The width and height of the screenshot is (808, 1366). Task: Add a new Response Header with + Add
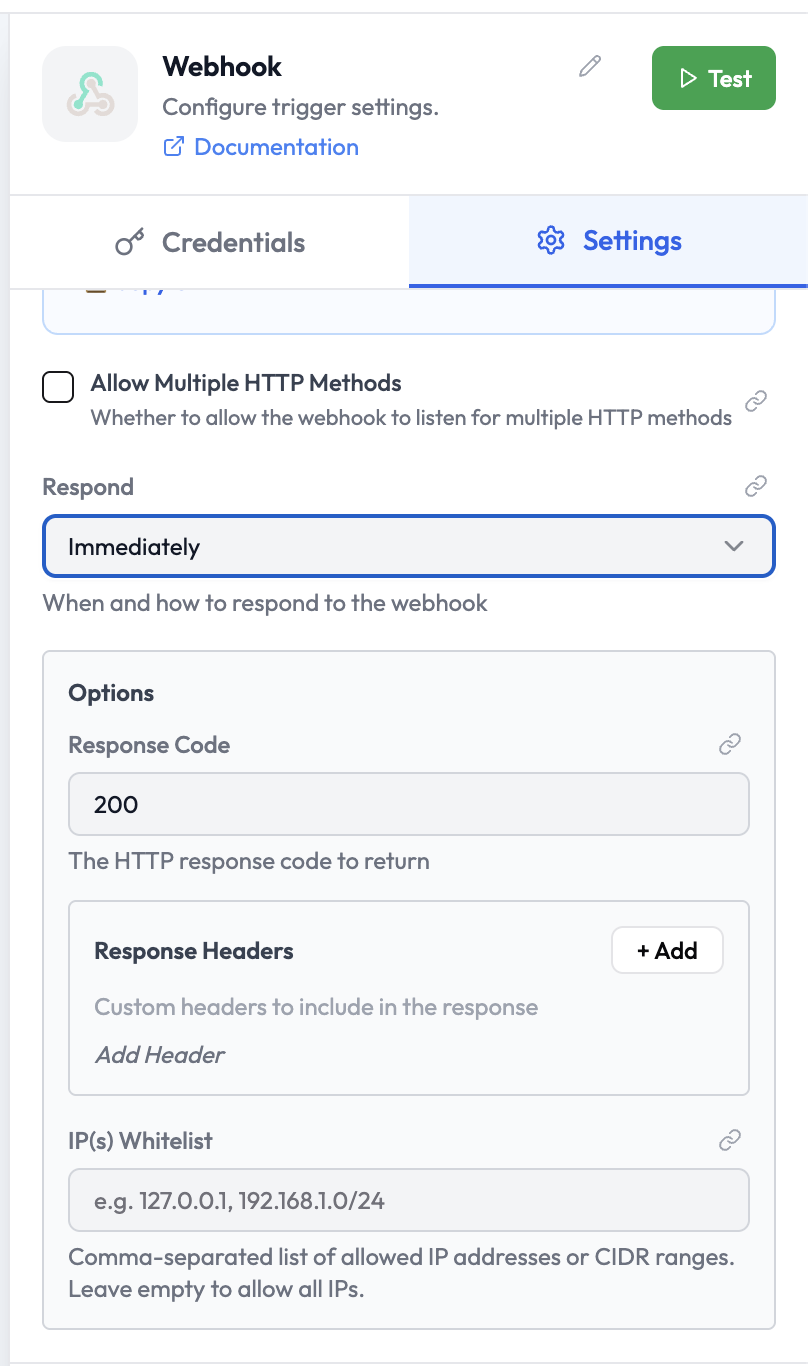[667, 950]
